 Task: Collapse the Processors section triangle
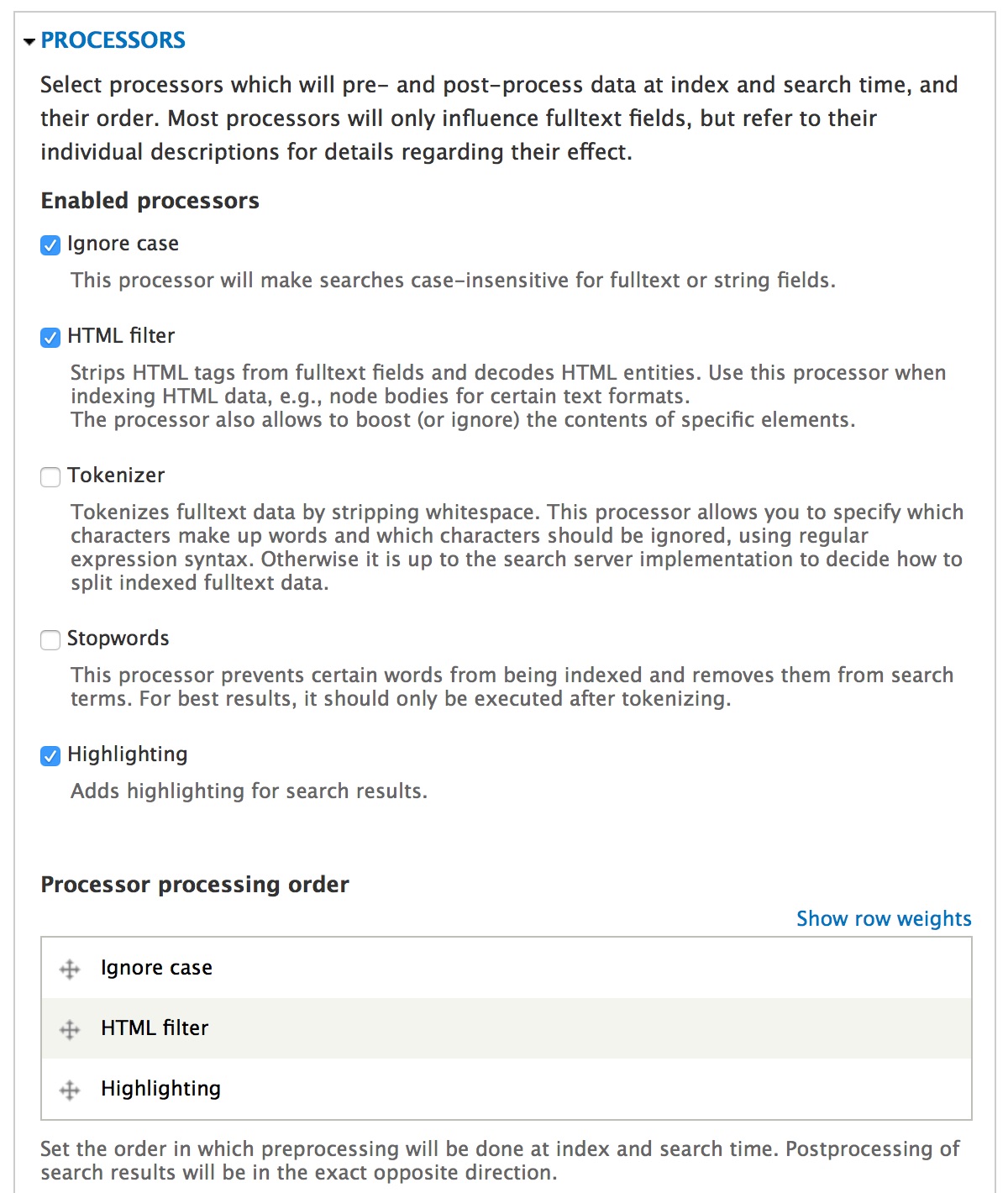pos(29,41)
